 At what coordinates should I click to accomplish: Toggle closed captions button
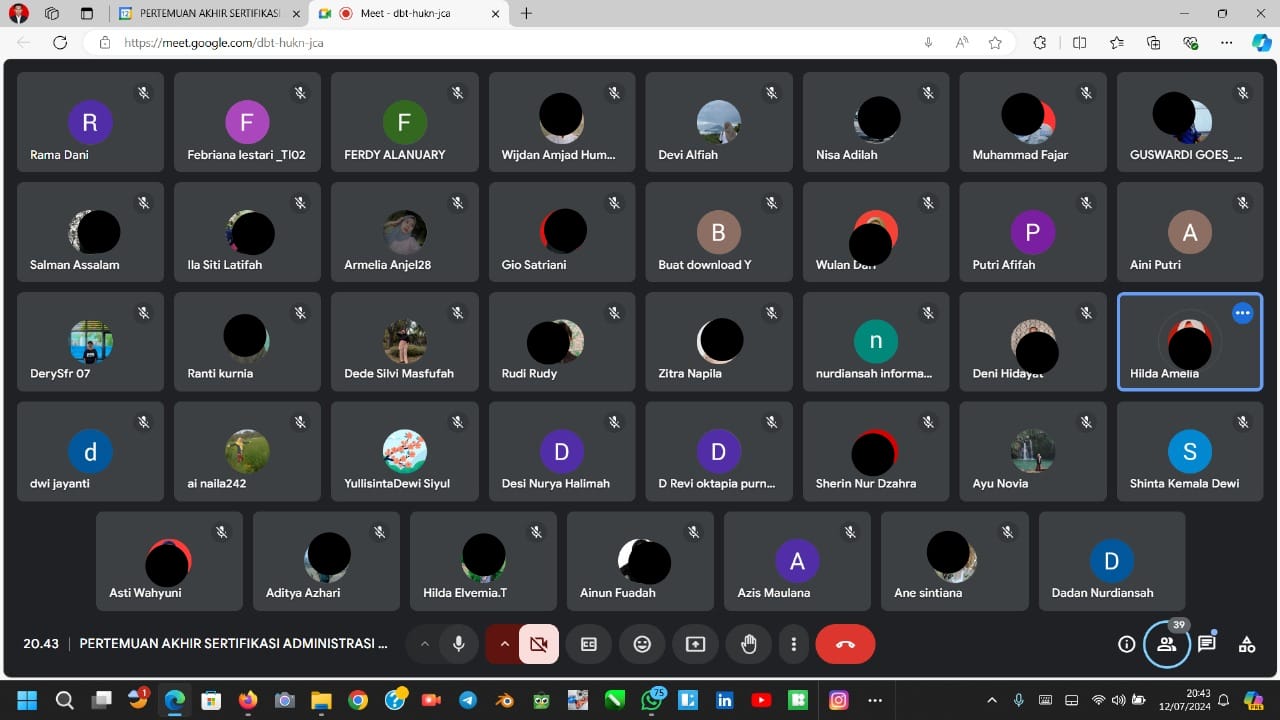[x=589, y=645]
